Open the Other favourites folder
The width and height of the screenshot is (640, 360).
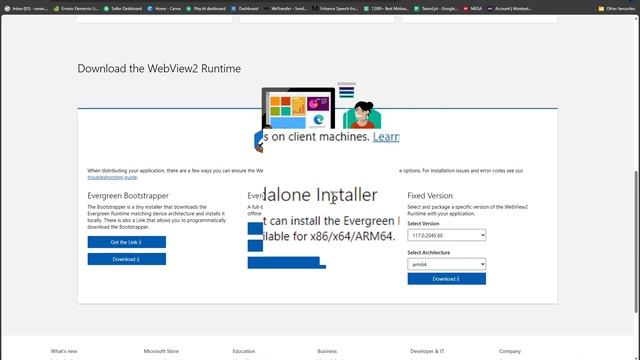[x=617, y=8]
